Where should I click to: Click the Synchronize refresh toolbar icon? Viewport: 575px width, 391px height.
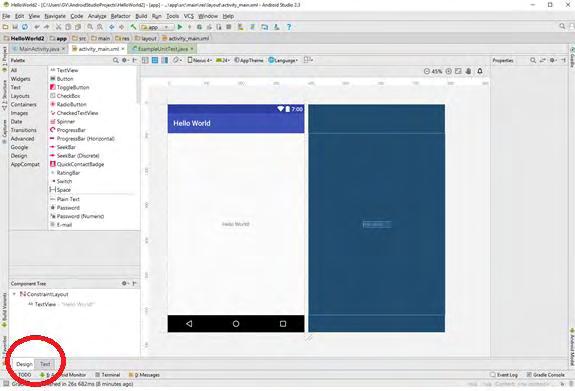pyautogui.click(x=25, y=27)
